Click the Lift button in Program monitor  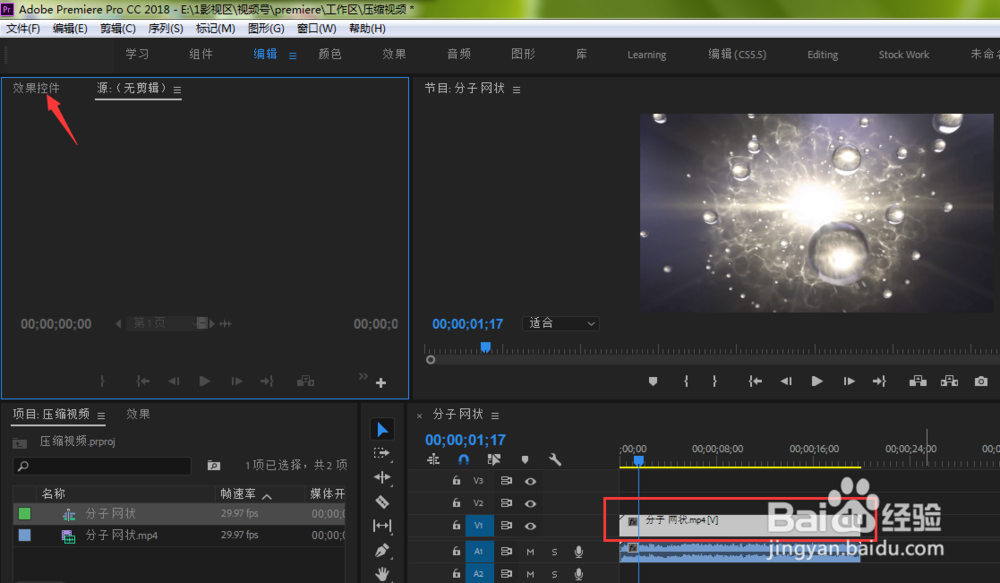tap(918, 381)
